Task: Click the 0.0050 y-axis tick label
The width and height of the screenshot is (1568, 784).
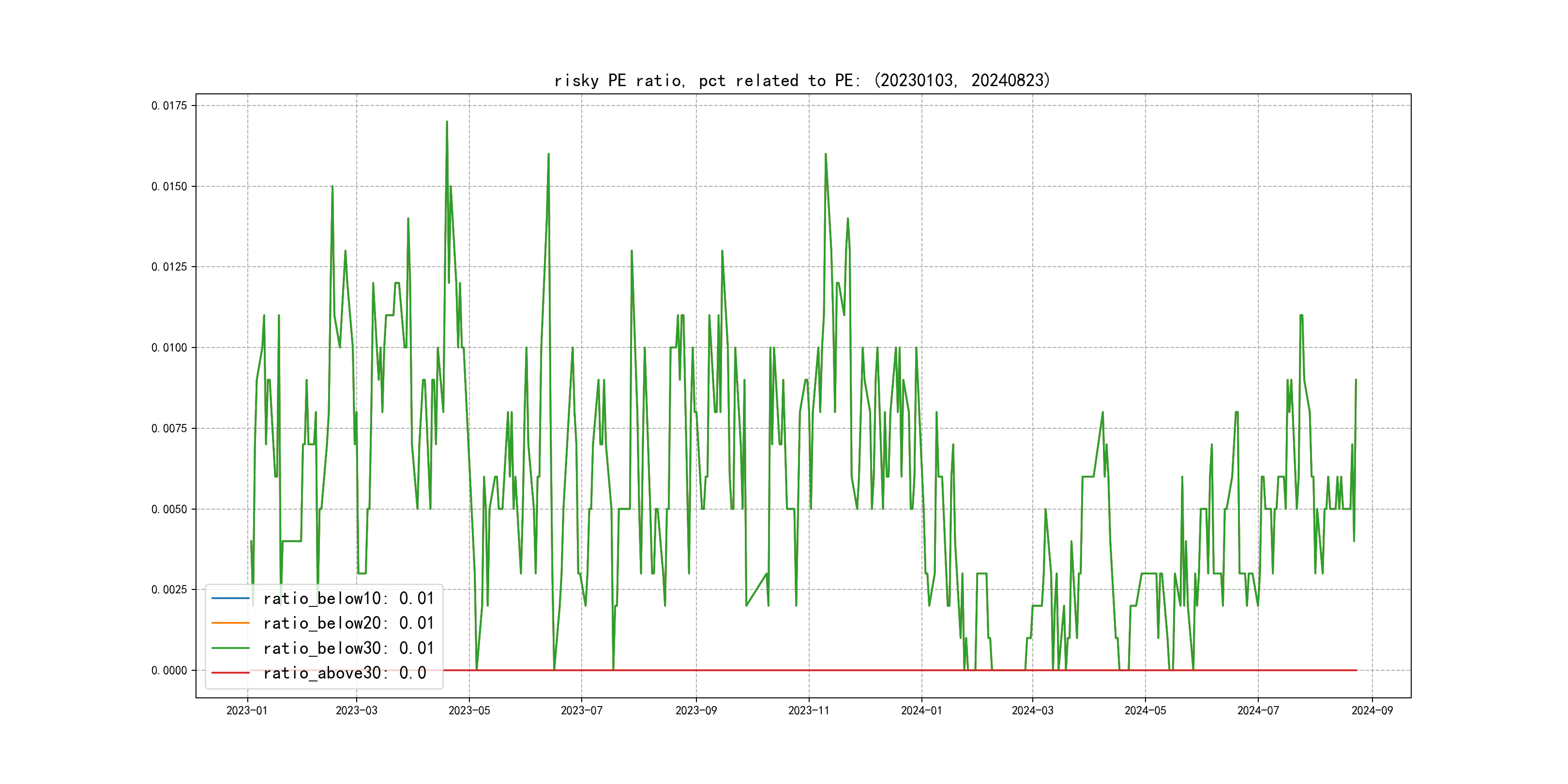Action: point(169,510)
